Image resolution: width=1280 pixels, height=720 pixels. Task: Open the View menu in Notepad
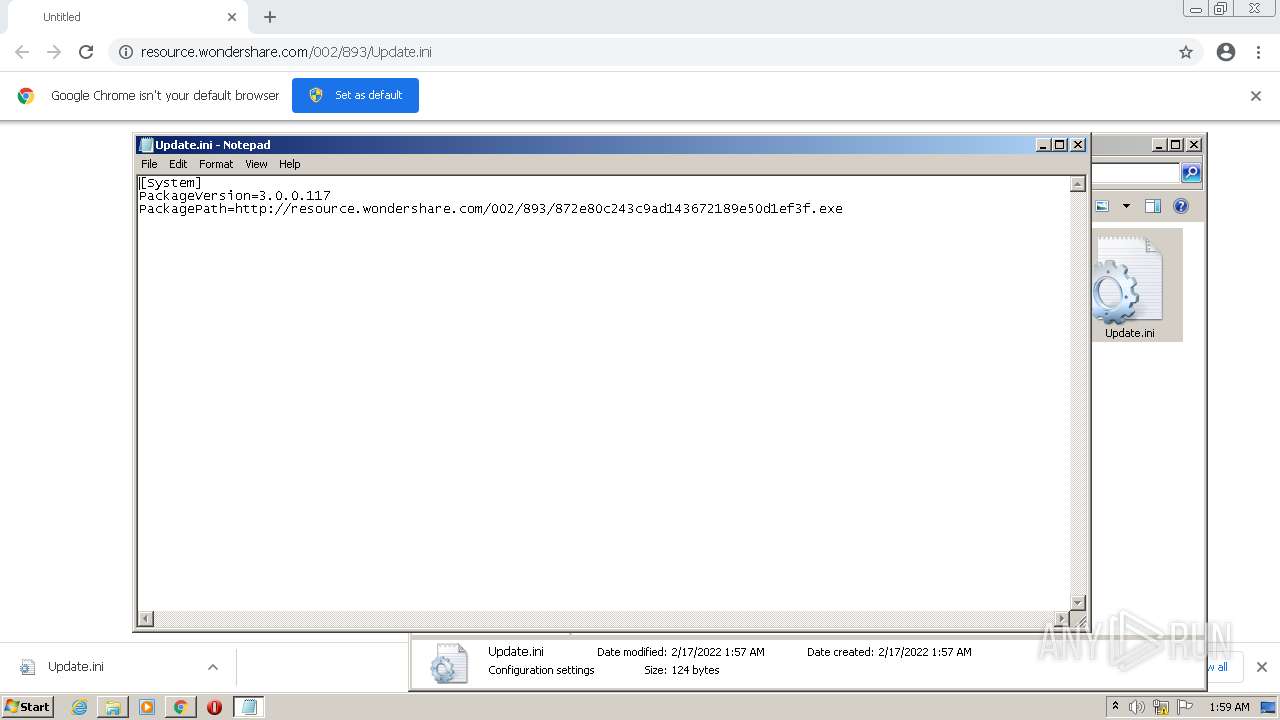[x=256, y=164]
